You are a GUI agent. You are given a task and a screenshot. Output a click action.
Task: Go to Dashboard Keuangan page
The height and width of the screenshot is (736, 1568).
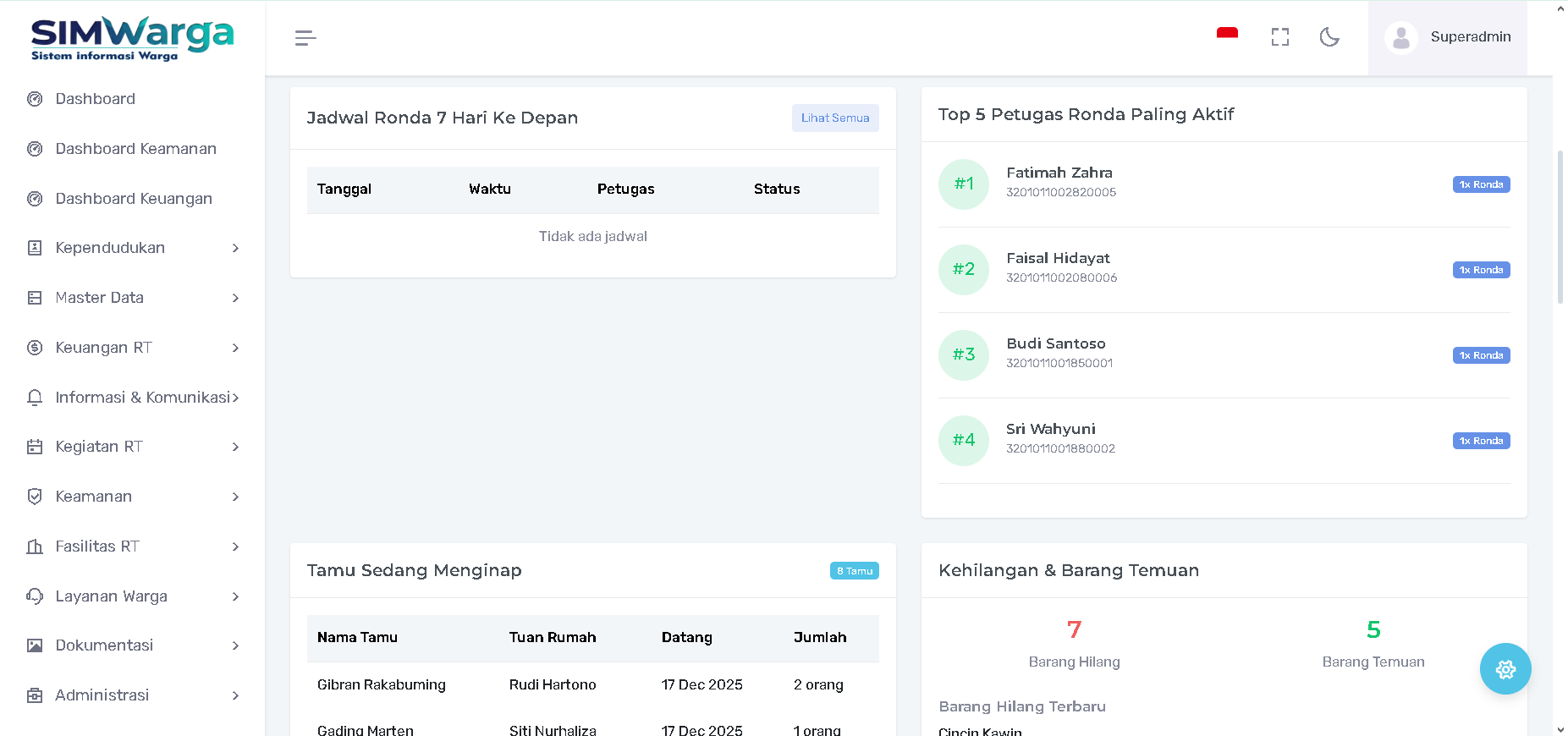coord(134,199)
